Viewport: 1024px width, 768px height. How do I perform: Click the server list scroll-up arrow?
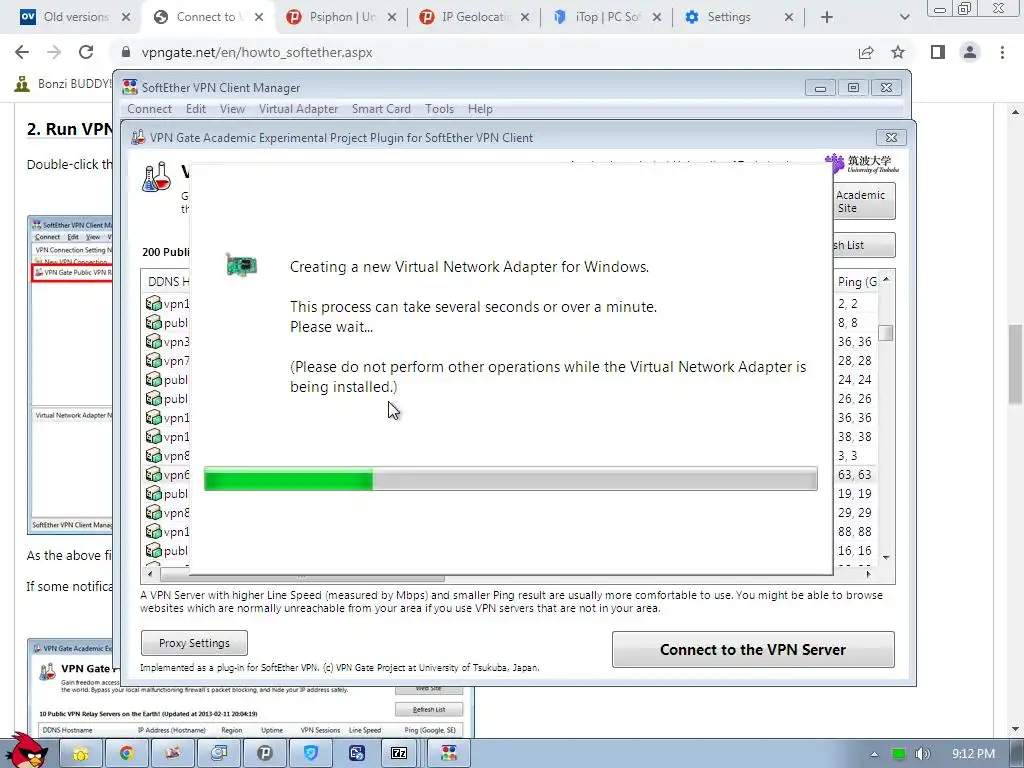tap(886, 280)
